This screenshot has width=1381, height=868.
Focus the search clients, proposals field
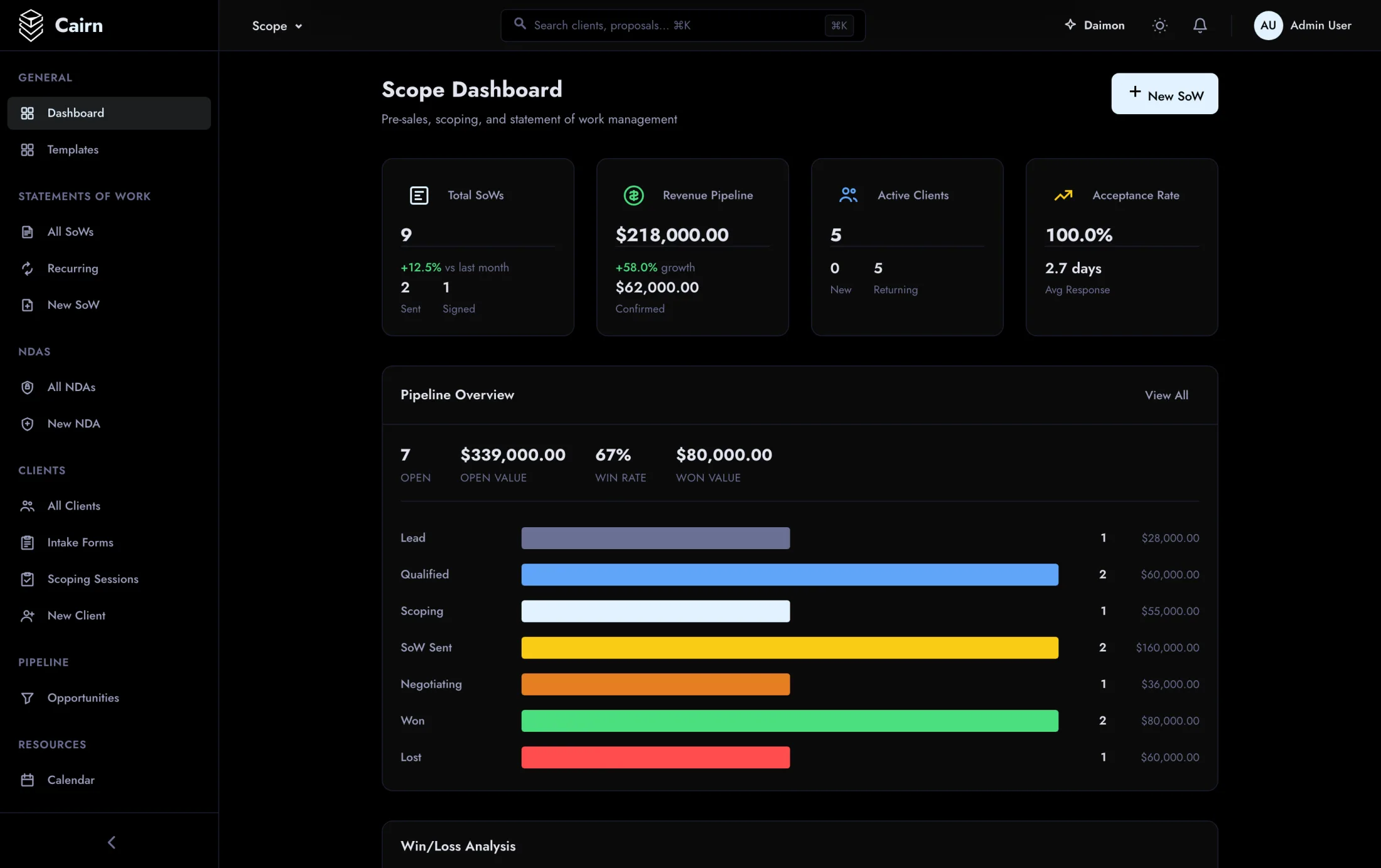coord(683,26)
